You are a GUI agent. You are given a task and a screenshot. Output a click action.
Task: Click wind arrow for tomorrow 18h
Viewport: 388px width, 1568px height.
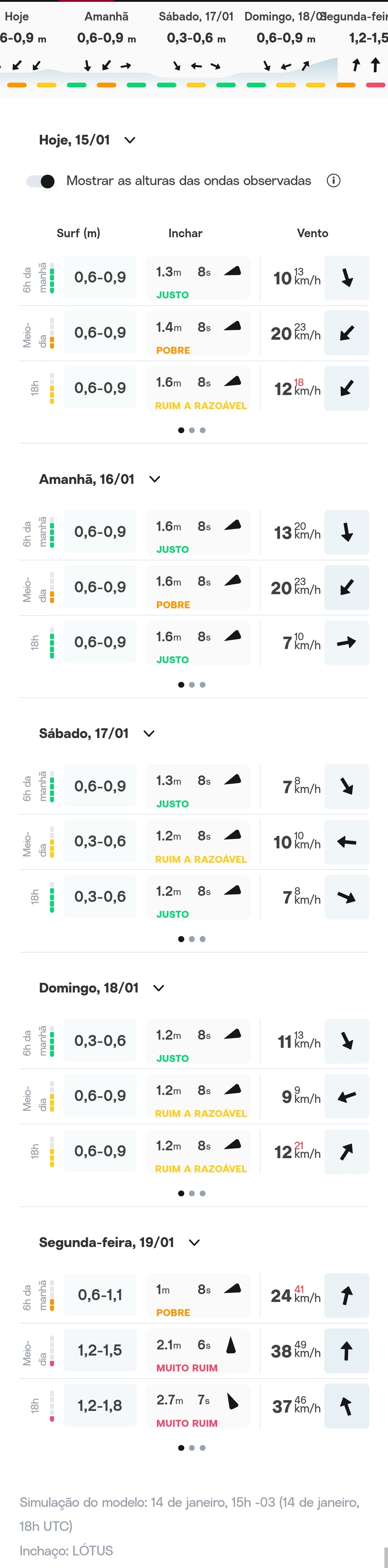coord(347,642)
